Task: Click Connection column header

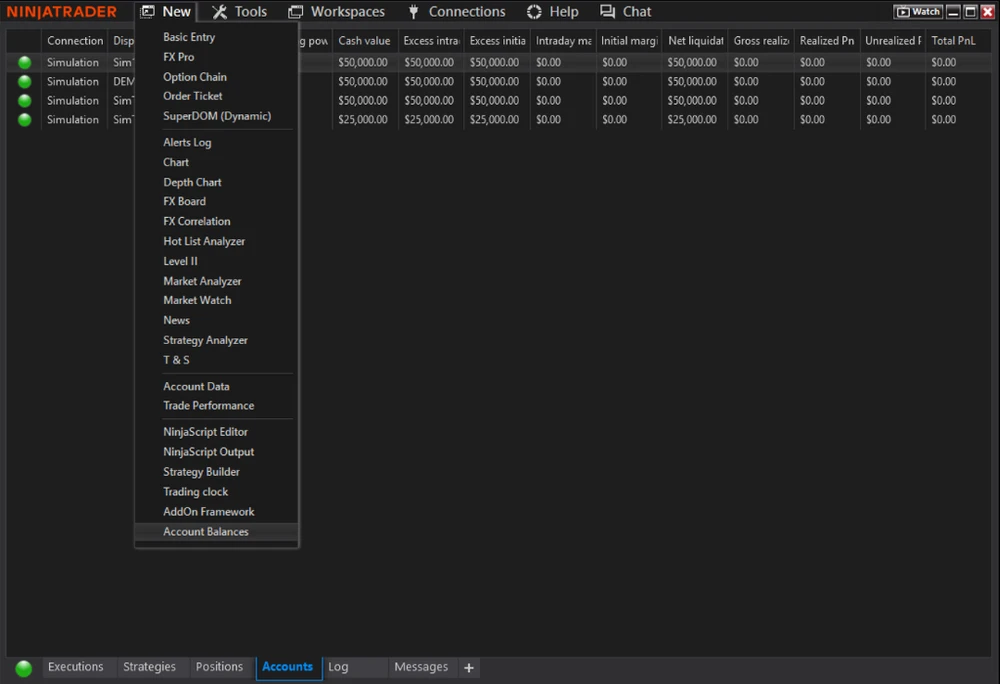Action: 75,41
